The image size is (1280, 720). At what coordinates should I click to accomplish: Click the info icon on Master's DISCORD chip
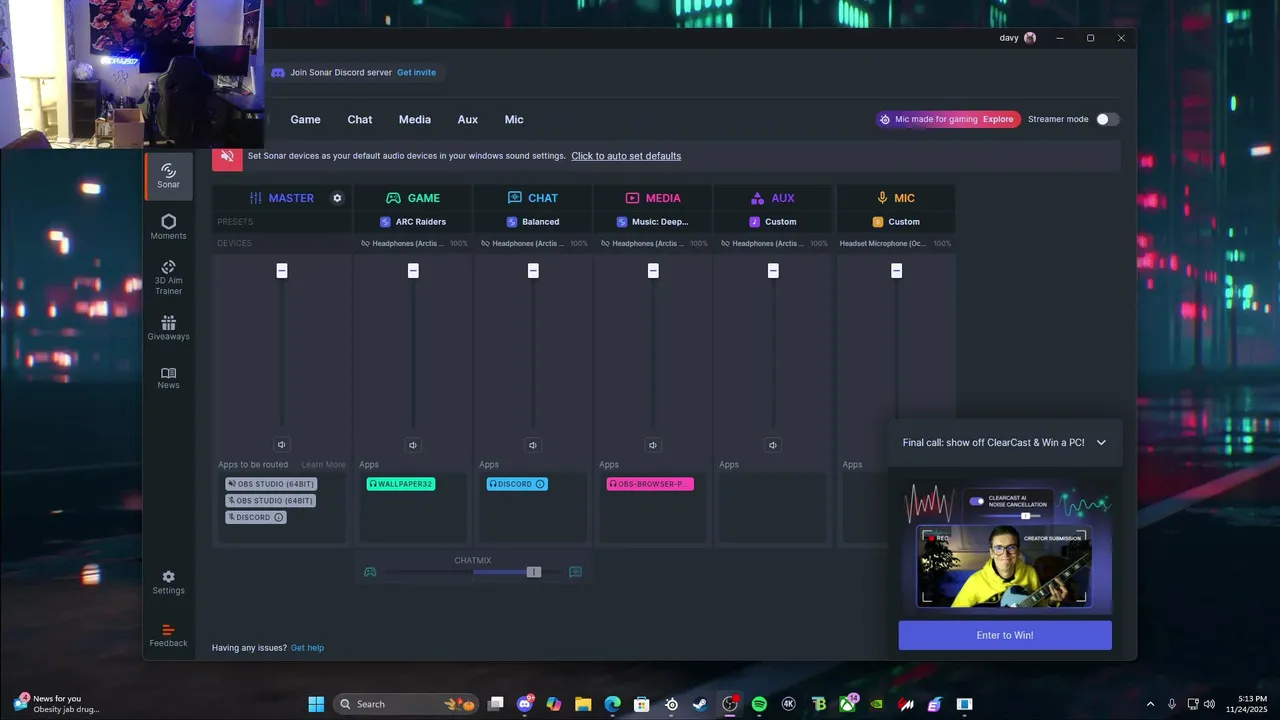pos(279,518)
